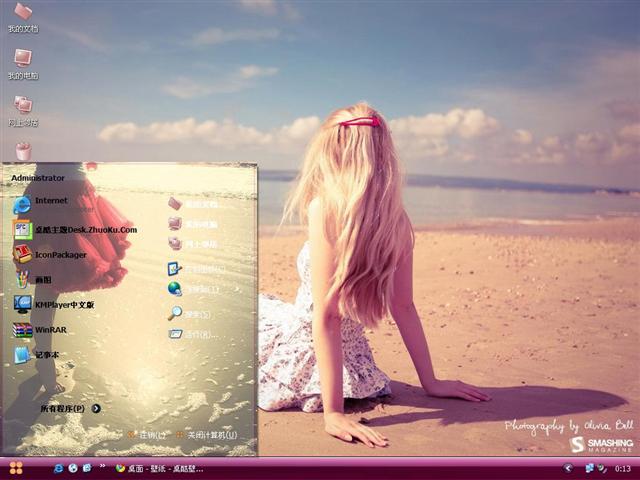Open 桌酷主题 Desk.ZhuoKu.Com shortcut
This screenshot has width=640, height=480.
85,229
